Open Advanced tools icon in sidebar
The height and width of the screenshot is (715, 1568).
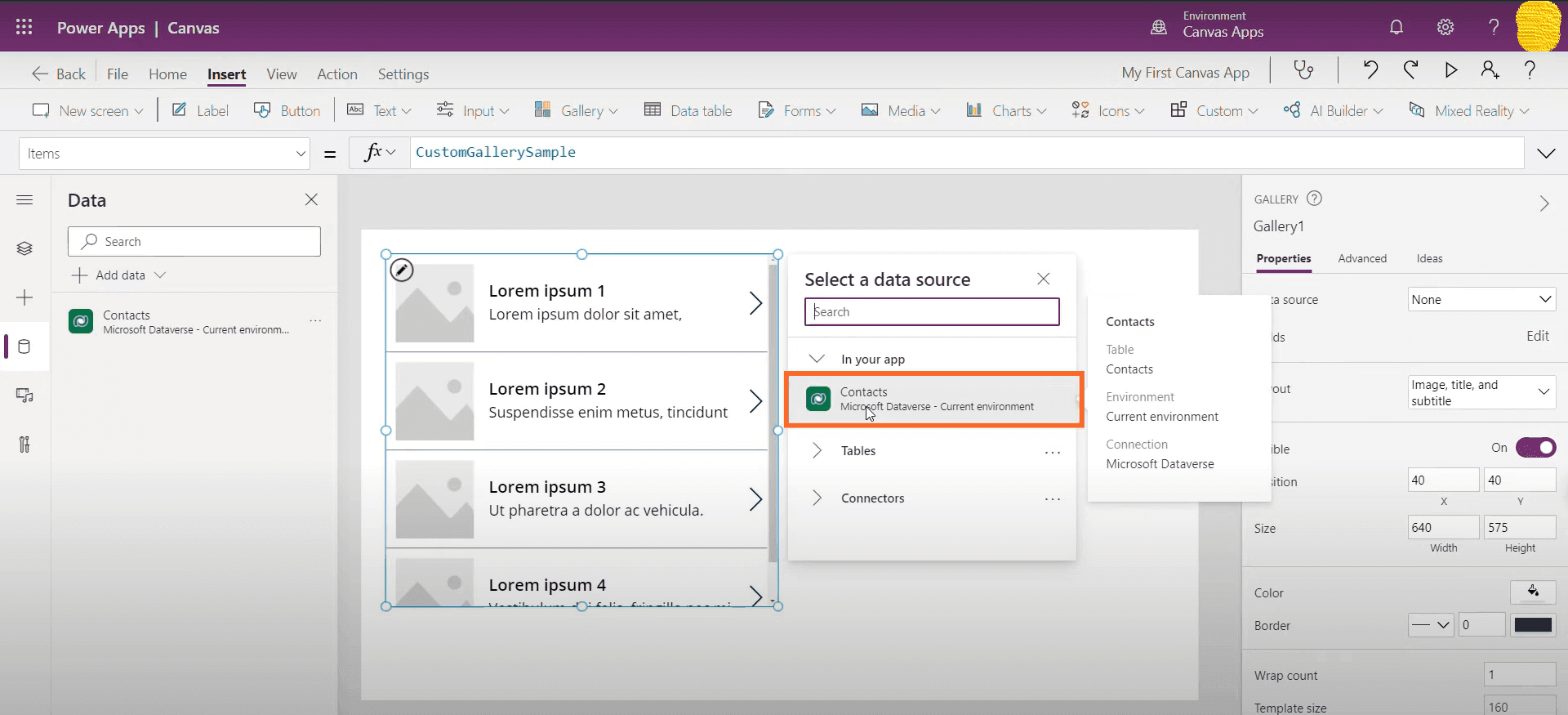pos(24,445)
